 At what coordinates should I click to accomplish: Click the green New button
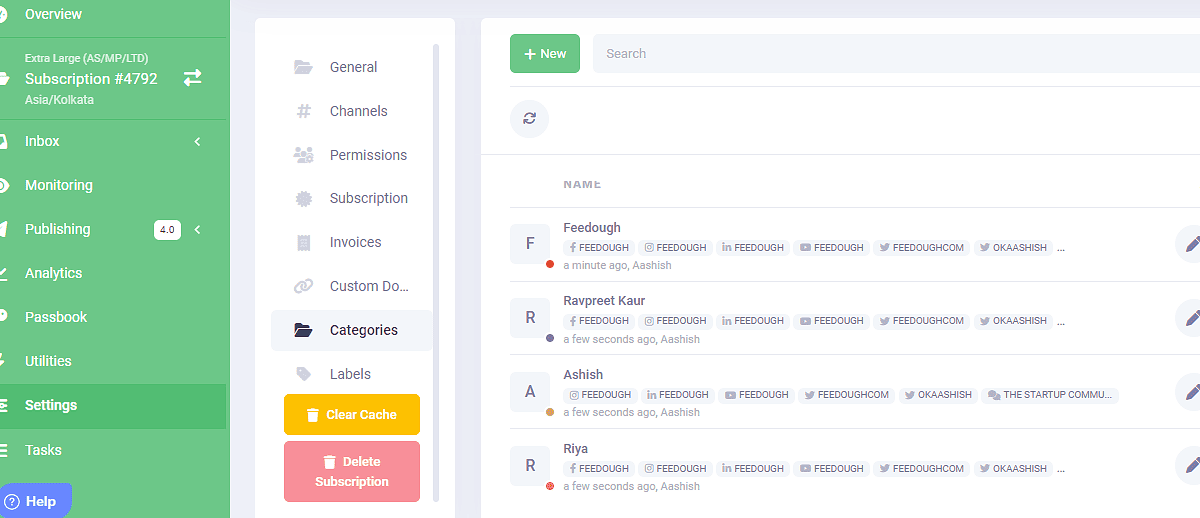(545, 54)
